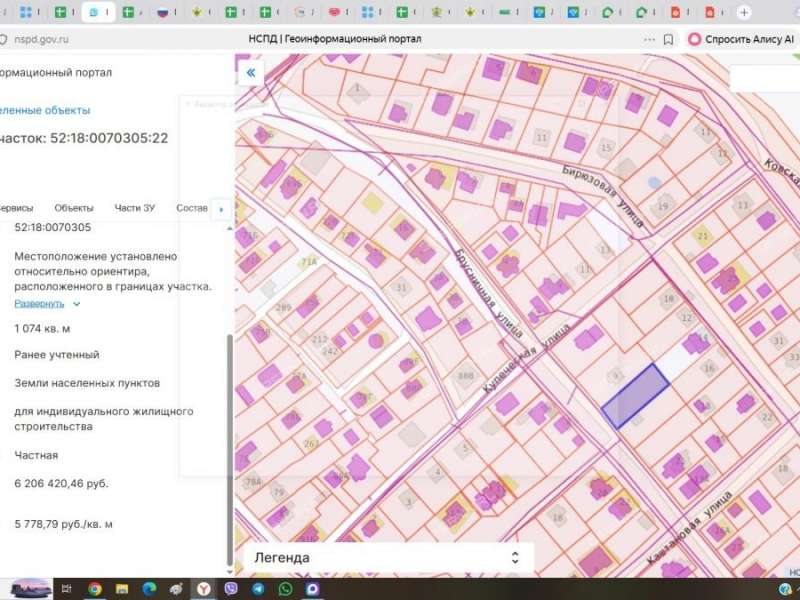Screen dimensions: 800x600
Task: Open Microsoft Edge from the taskbar
Action: [148, 588]
